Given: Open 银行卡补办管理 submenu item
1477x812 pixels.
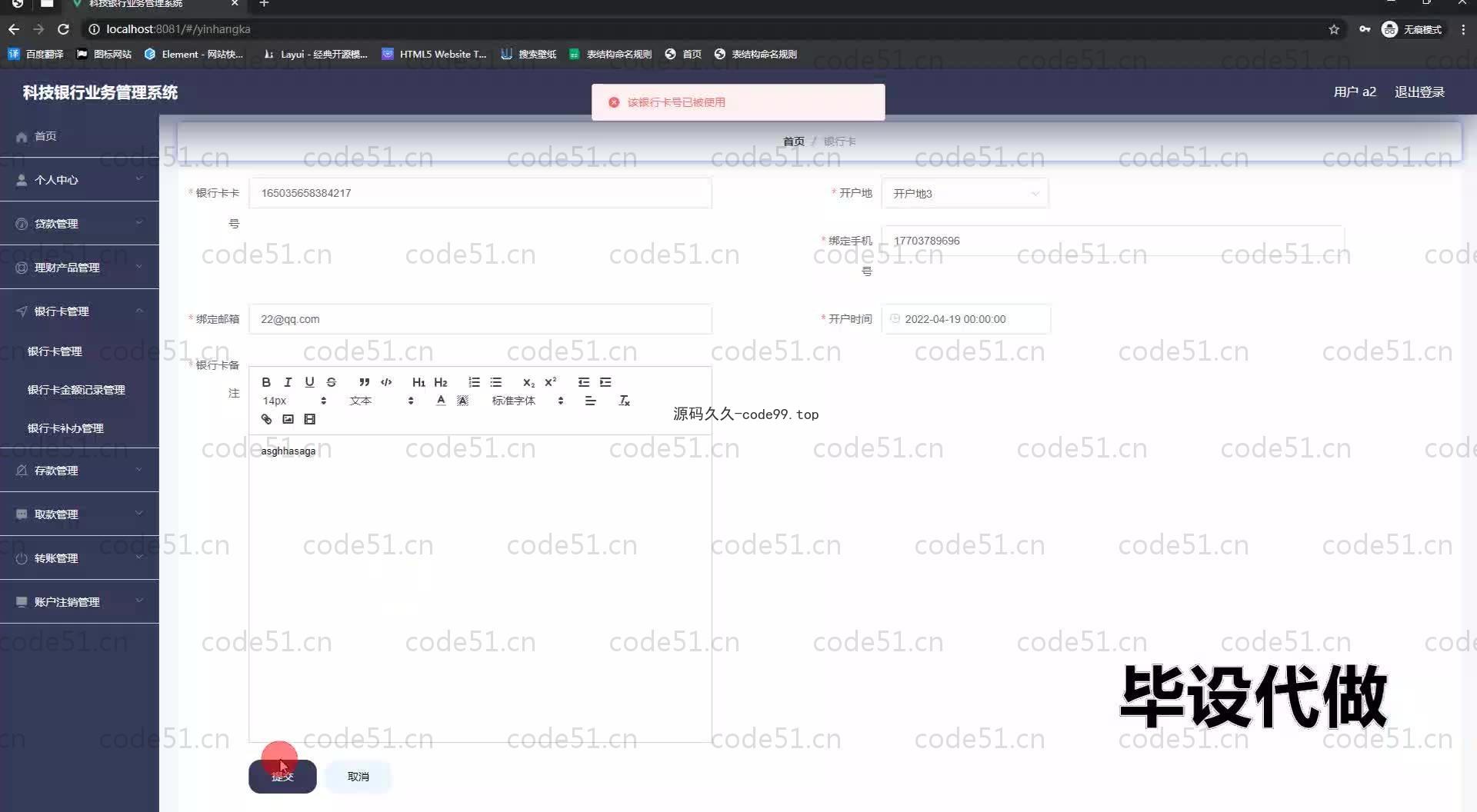Looking at the screenshot, I should click(x=79, y=428).
